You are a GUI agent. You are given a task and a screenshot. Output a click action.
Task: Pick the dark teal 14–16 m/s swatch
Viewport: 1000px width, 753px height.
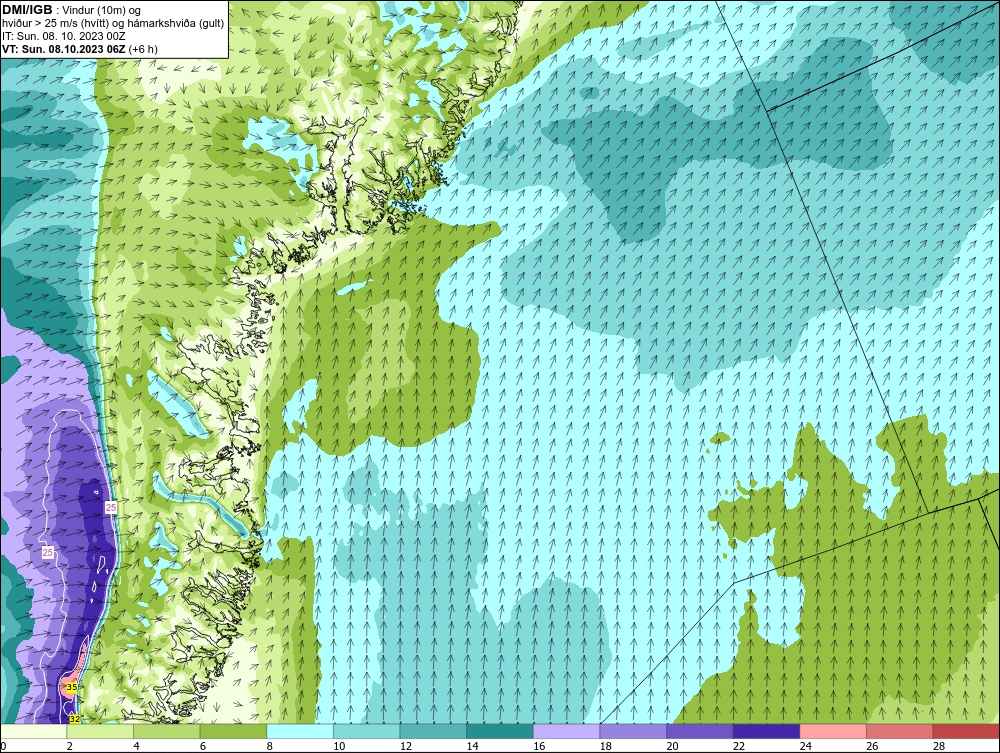(500, 731)
